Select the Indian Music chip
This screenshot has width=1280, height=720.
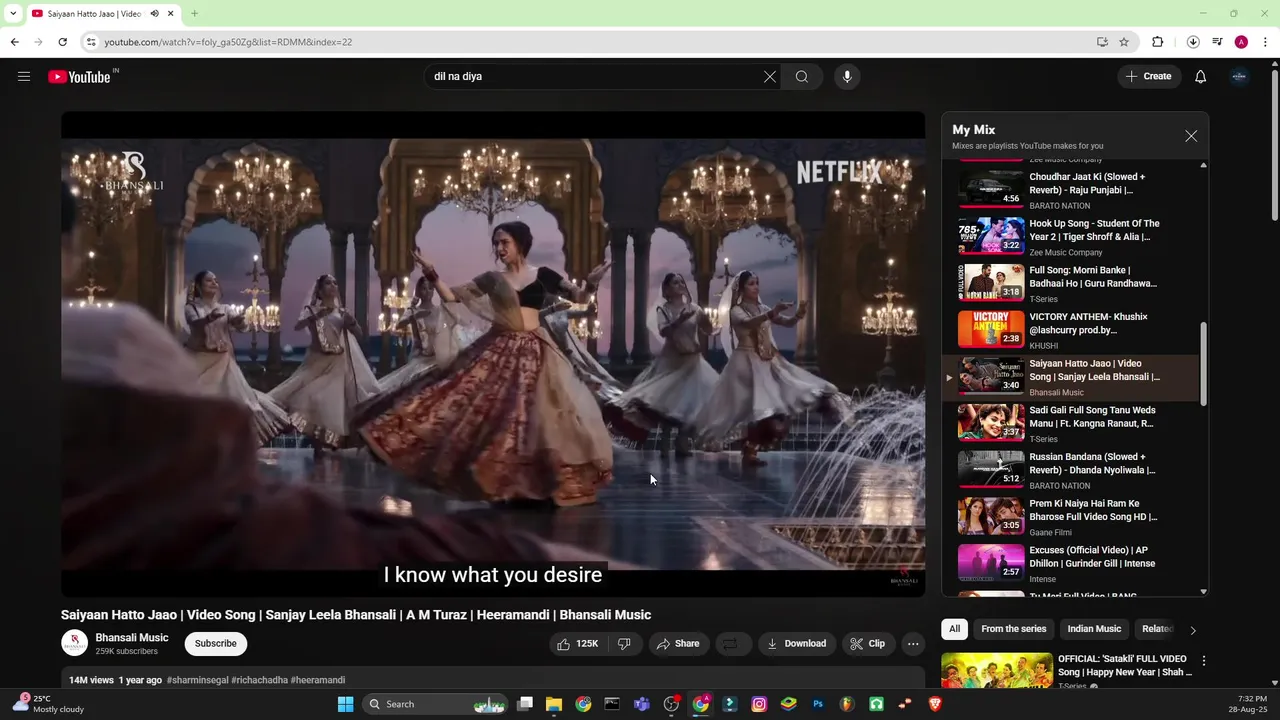pos(1094,629)
